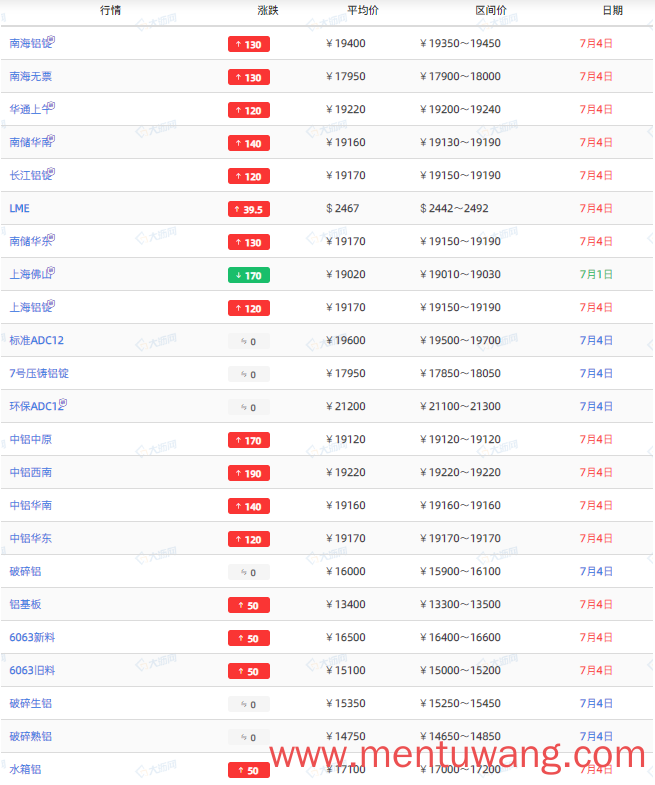This screenshot has width=655, height=785.
Task: Click the ↑140 badge for 南储华南
Action: [249, 143]
